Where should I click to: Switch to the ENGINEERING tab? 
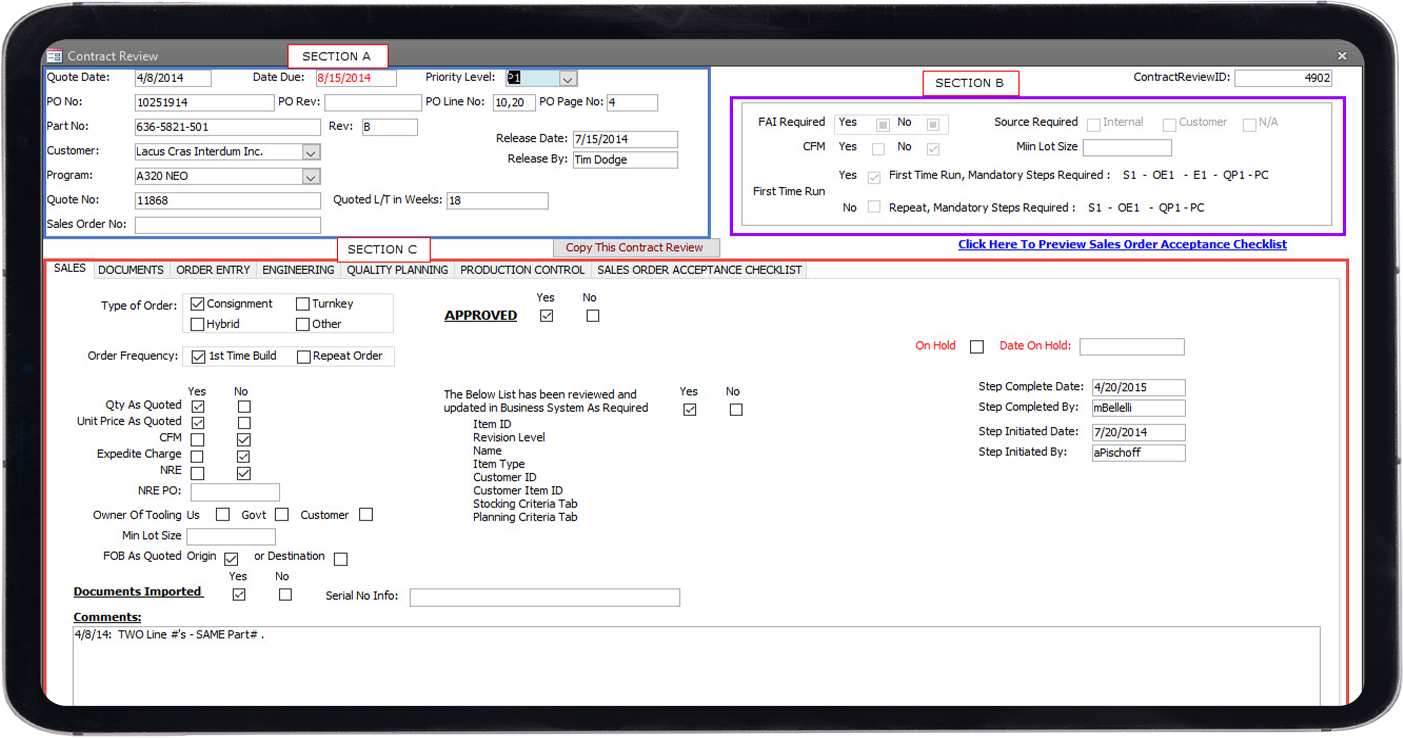click(298, 270)
